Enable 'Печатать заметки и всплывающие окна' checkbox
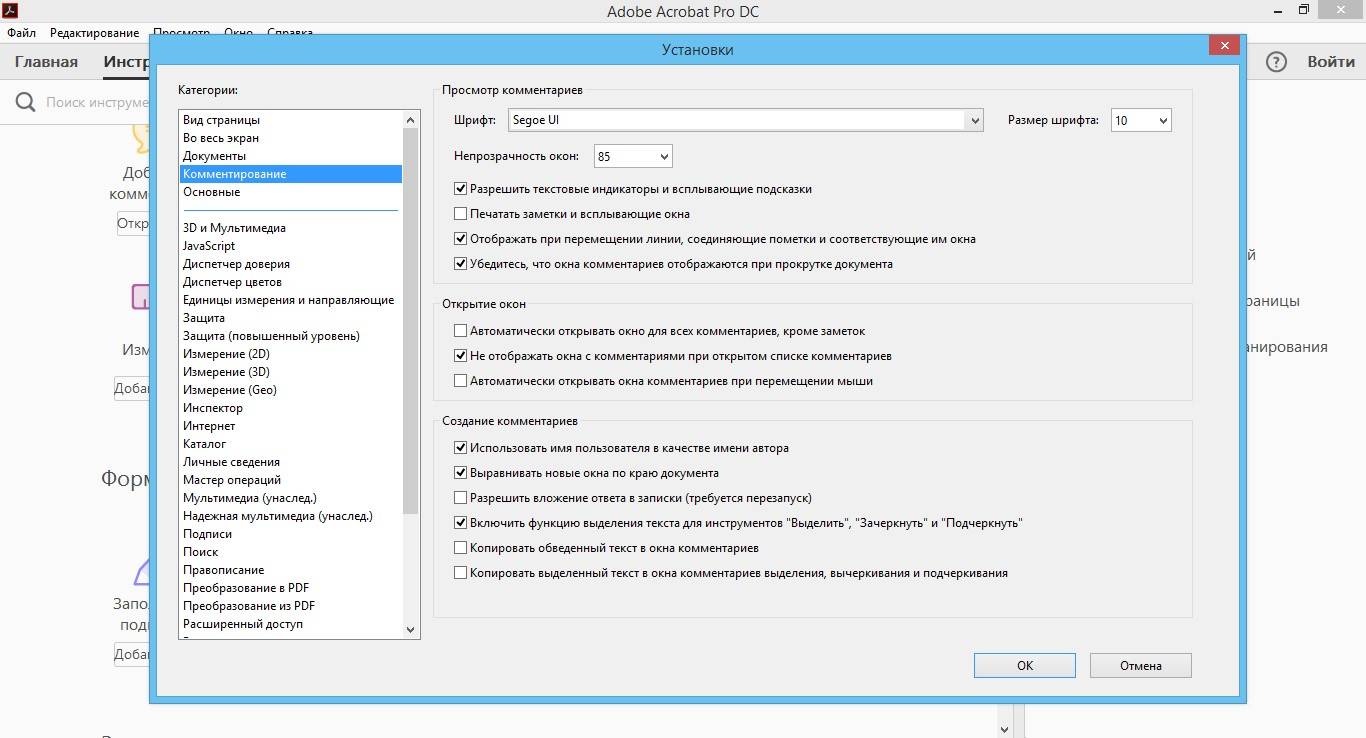 pyautogui.click(x=461, y=213)
